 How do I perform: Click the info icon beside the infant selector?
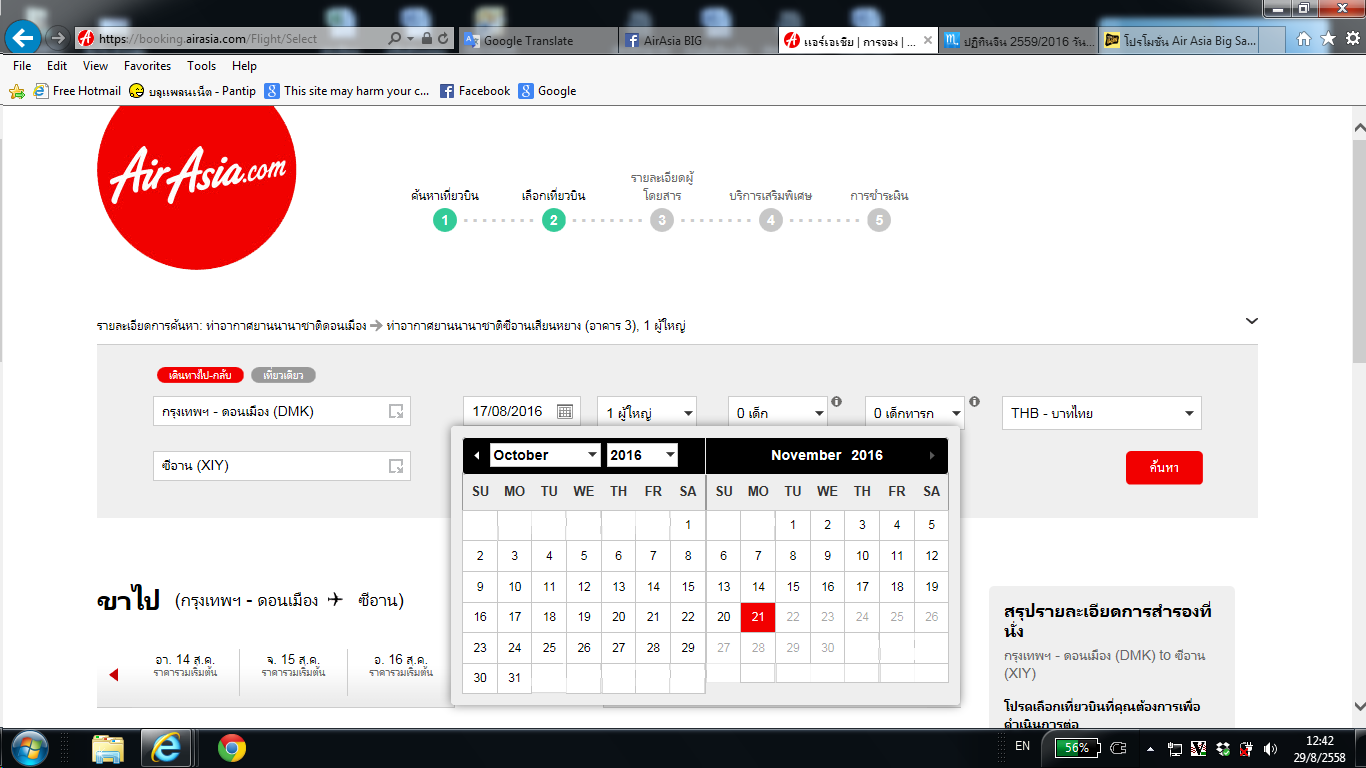click(x=973, y=401)
